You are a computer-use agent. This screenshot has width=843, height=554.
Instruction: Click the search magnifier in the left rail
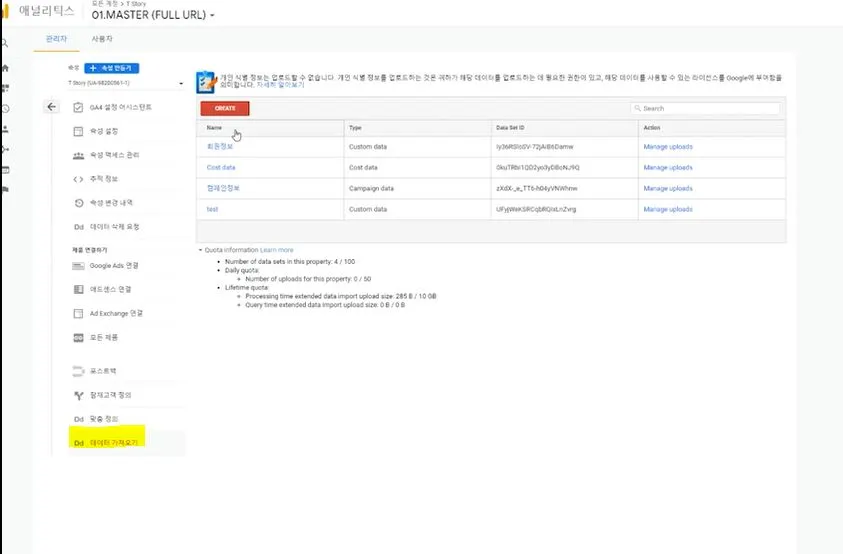[4, 43]
